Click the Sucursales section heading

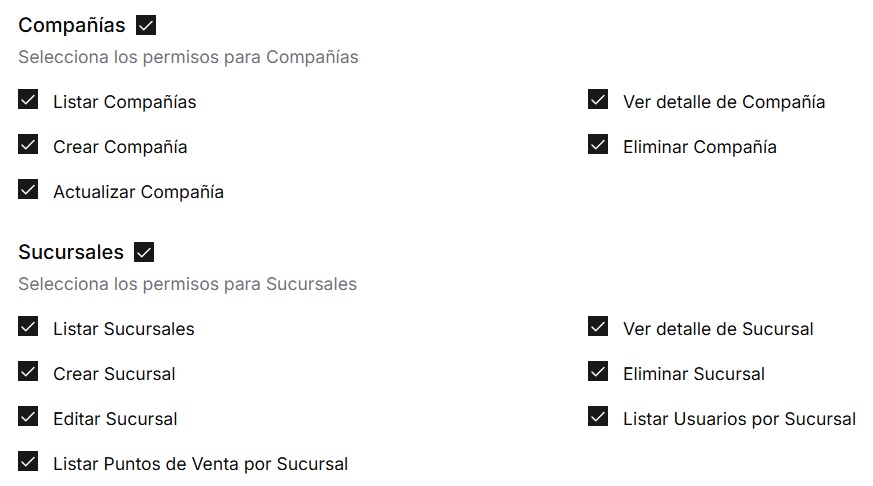point(71,252)
